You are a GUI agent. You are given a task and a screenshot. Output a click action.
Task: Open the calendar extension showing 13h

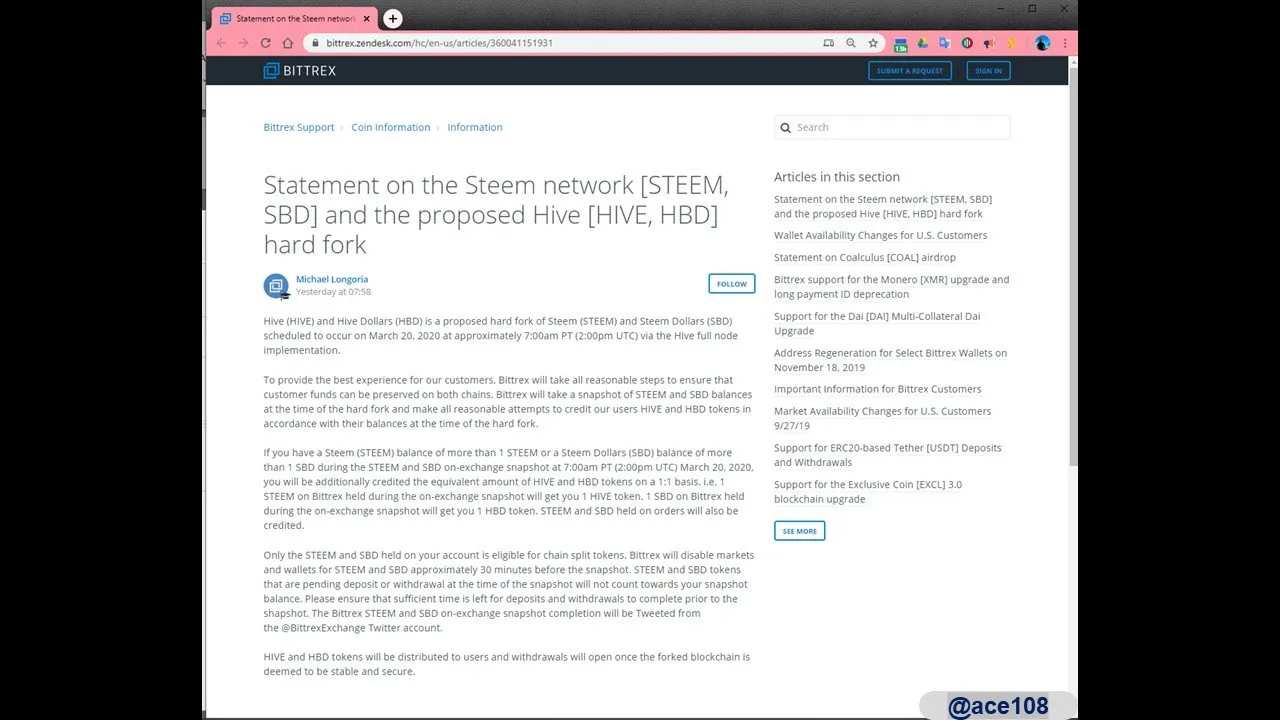[x=901, y=44]
